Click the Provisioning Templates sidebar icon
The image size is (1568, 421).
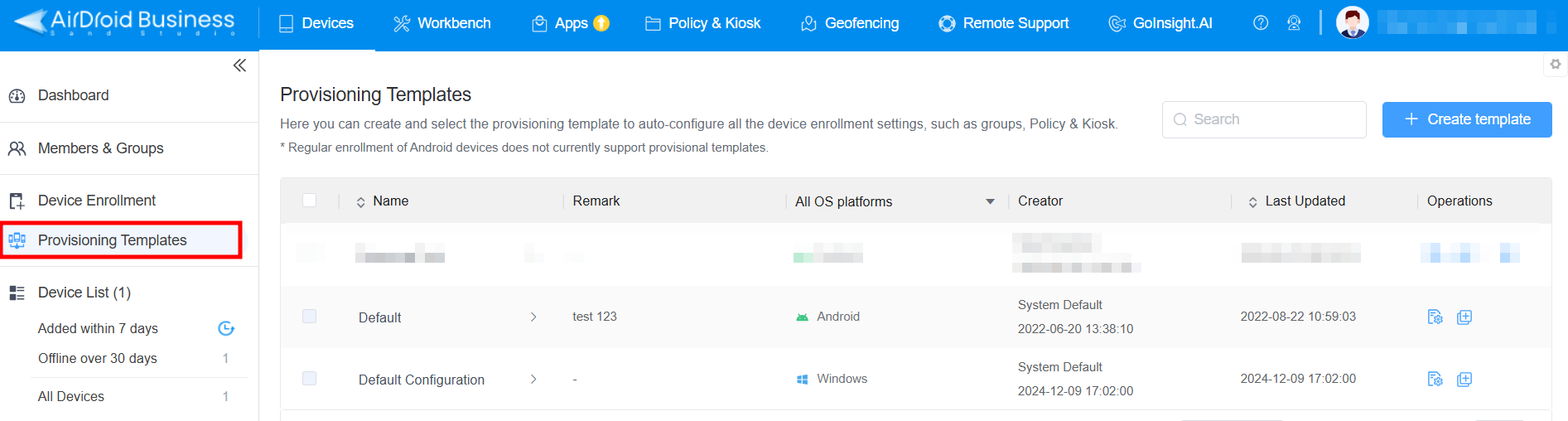[x=17, y=240]
